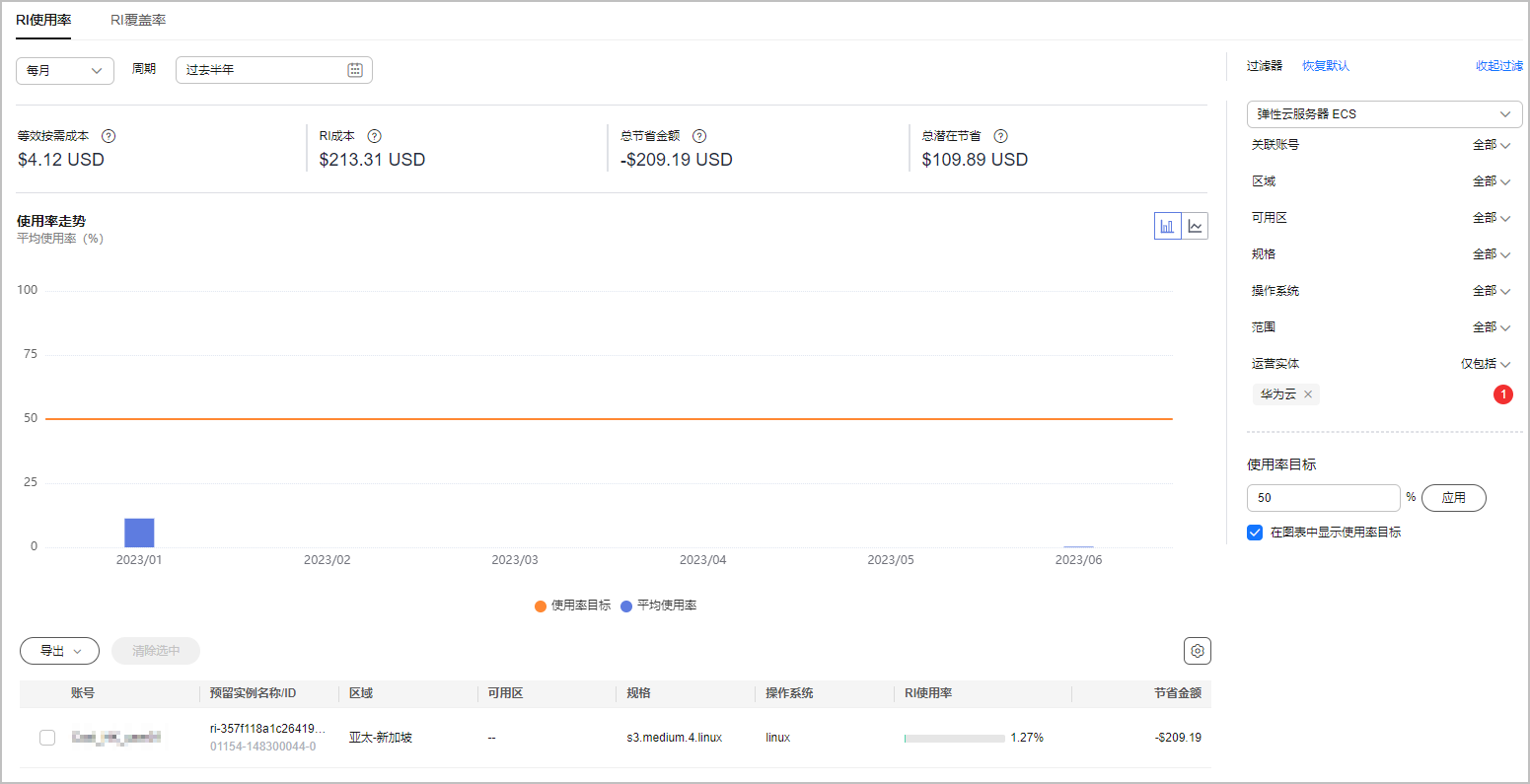Open table column settings gear icon
This screenshot has height=784, width=1530.
(1197, 651)
